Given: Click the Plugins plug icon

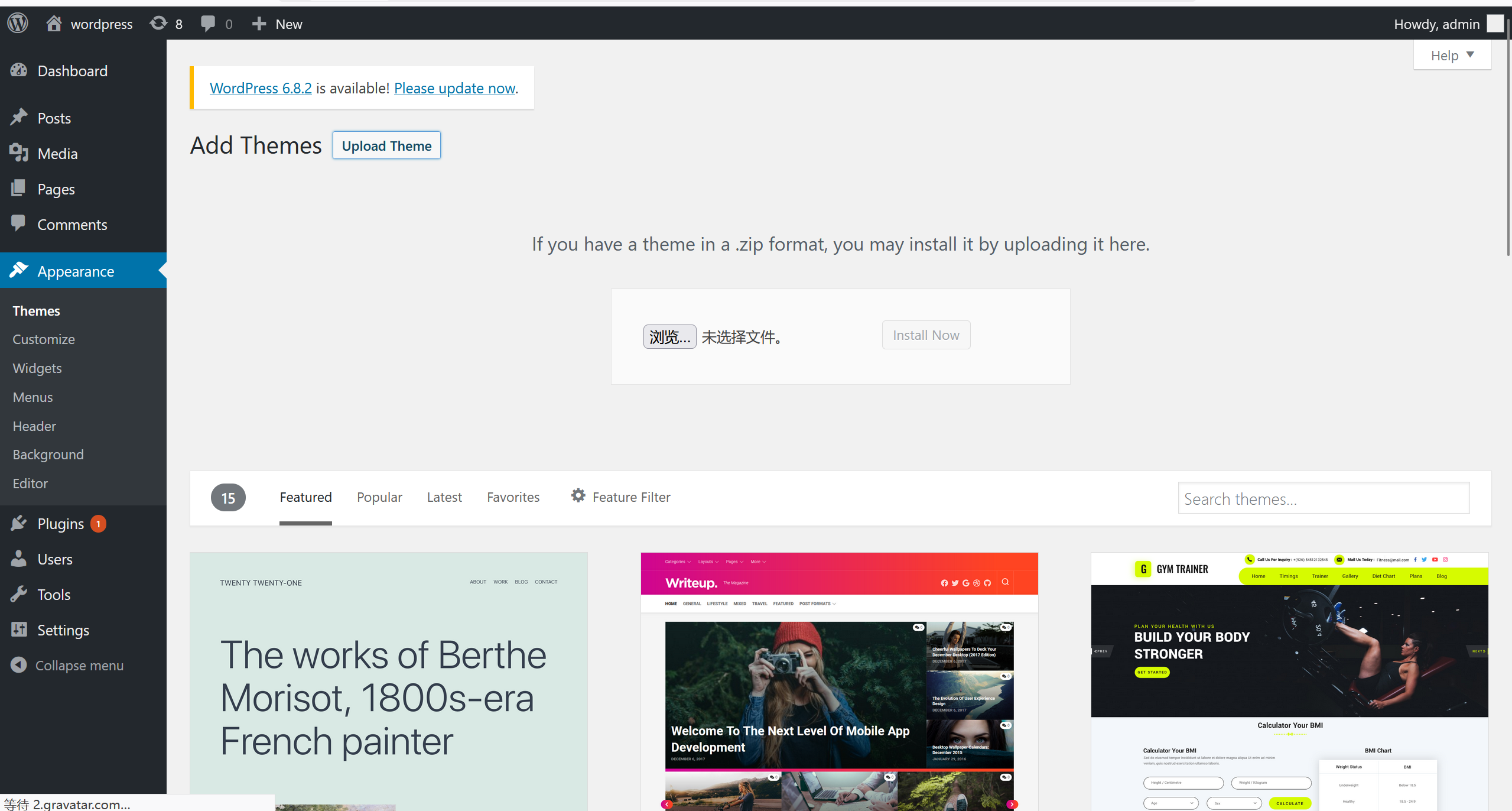Looking at the screenshot, I should tap(19, 523).
